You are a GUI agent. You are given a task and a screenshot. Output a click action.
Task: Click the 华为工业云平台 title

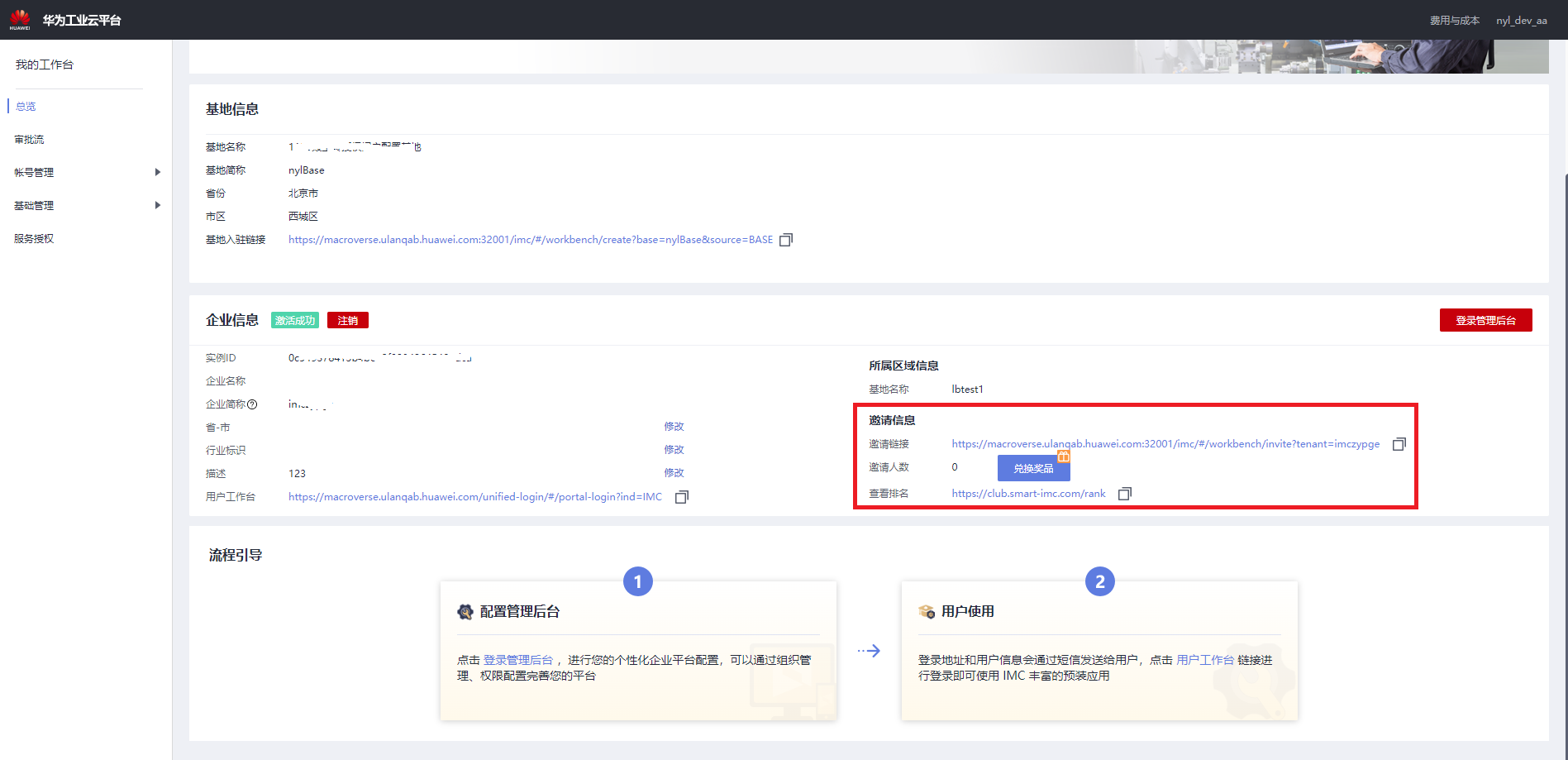82,20
